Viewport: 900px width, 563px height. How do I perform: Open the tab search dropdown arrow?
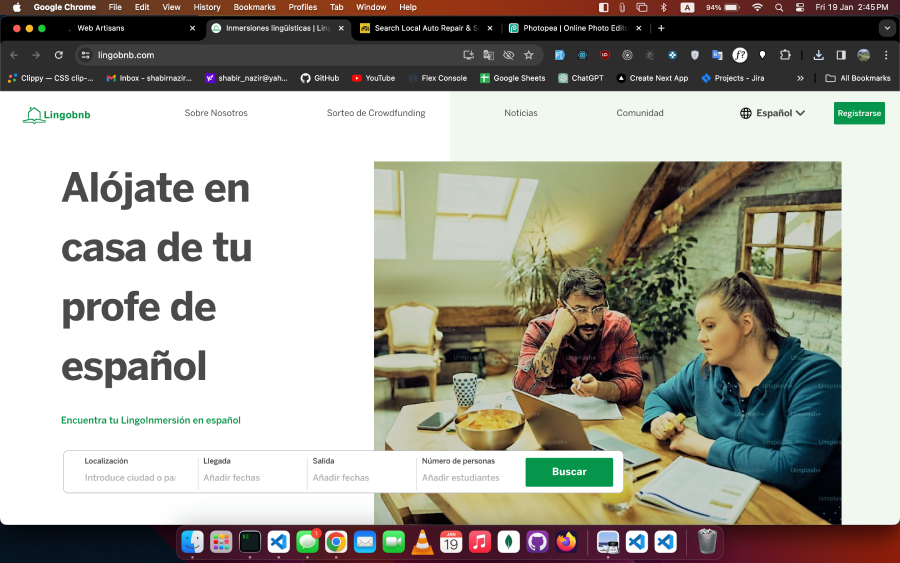886,28
